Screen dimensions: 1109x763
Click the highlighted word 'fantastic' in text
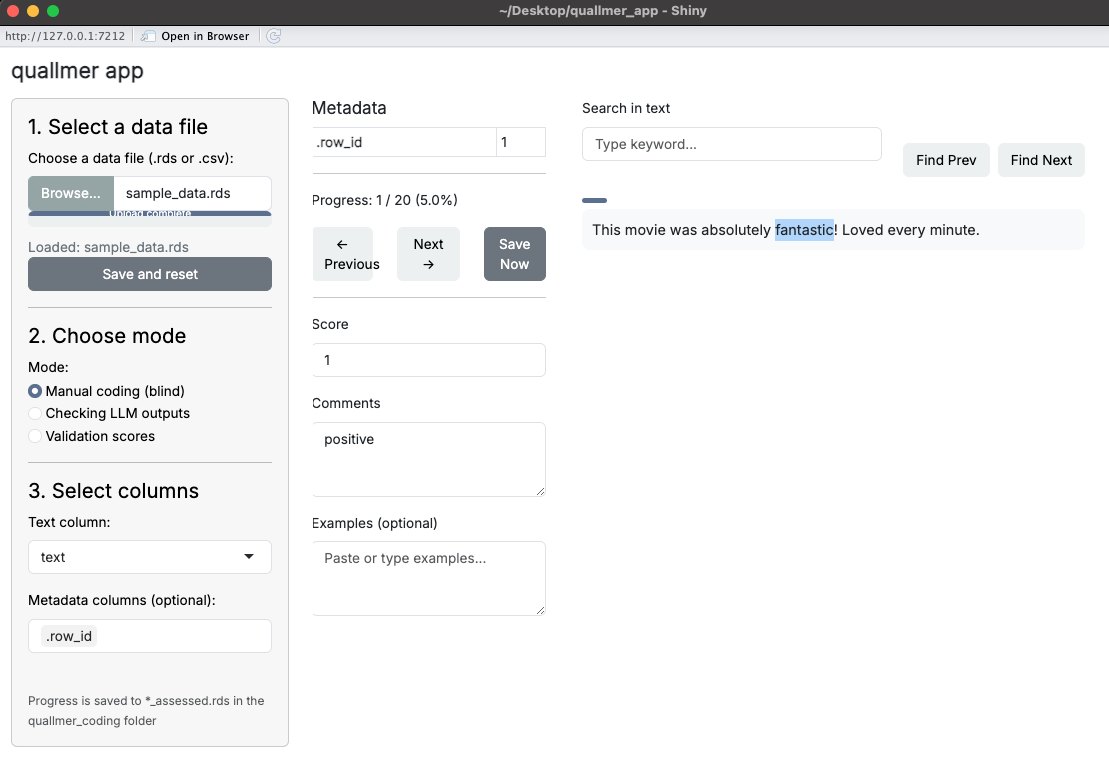pyautogui.click(x=804, y=230)
